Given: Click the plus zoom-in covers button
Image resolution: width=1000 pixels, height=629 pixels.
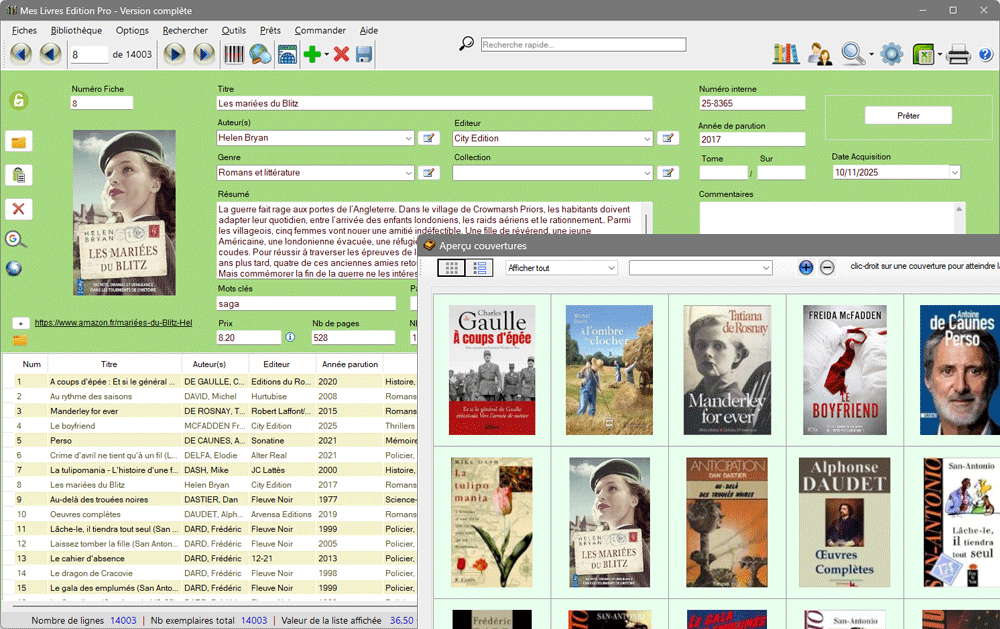Looking at the screenshot, I should pyautogui.click(x=806, y=267).
